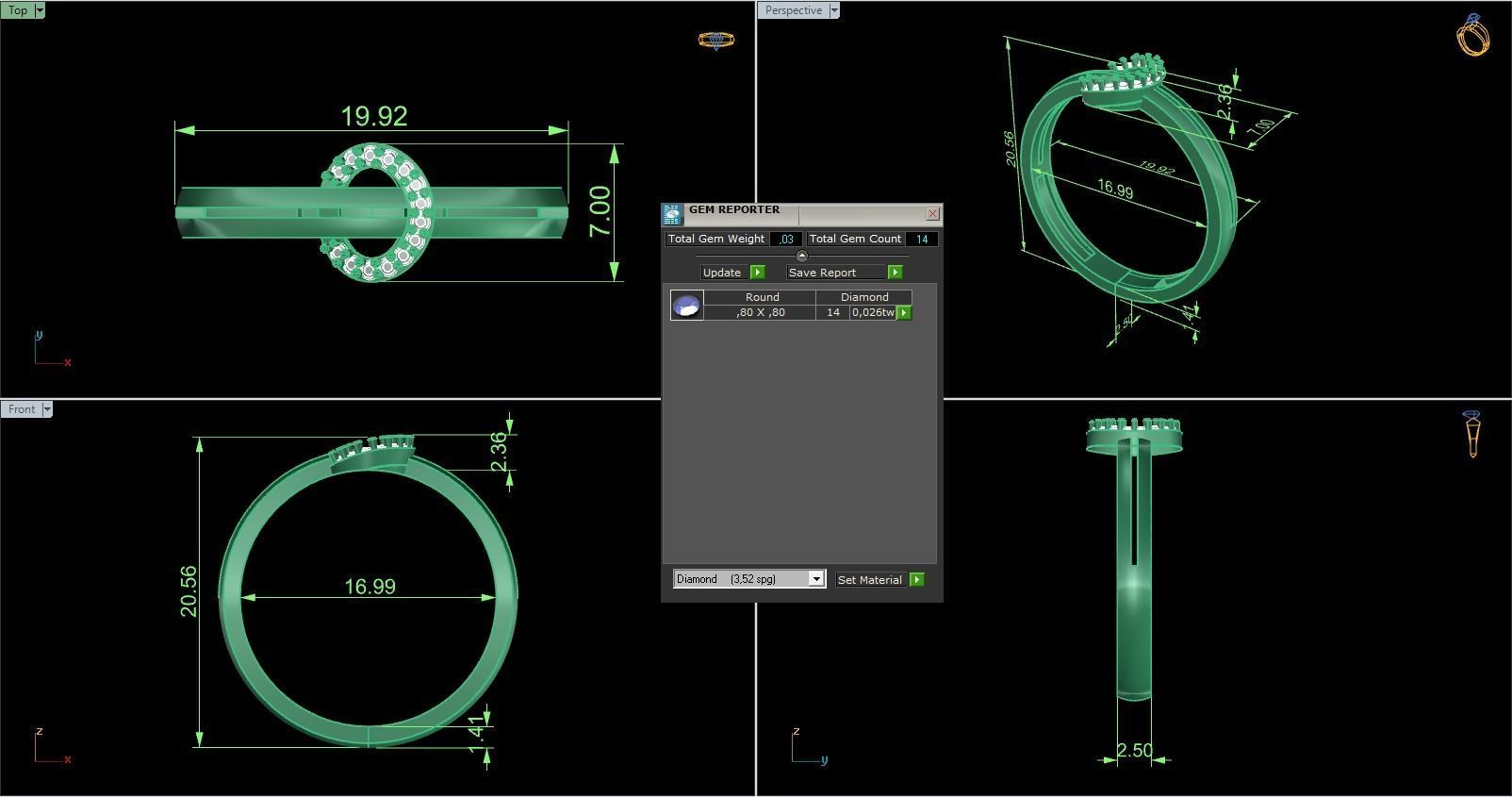The image size is (1512, 797).
Task: Click the 20.56 height dimension in the Front view
Action: point(189,591)
